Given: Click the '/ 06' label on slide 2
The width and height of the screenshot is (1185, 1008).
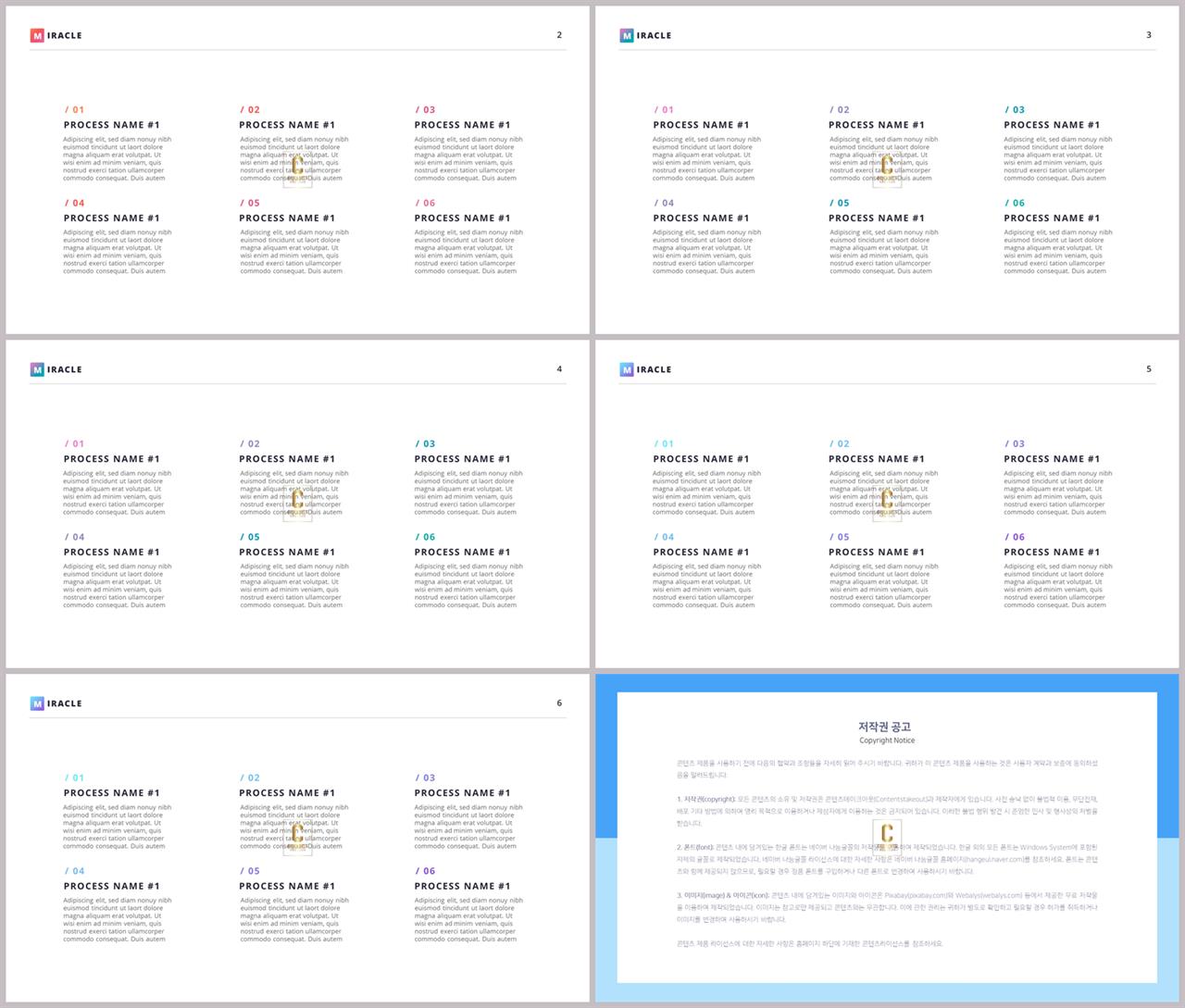Looking at the screenshot, I should pyautogui.click(x=425, y=203).
